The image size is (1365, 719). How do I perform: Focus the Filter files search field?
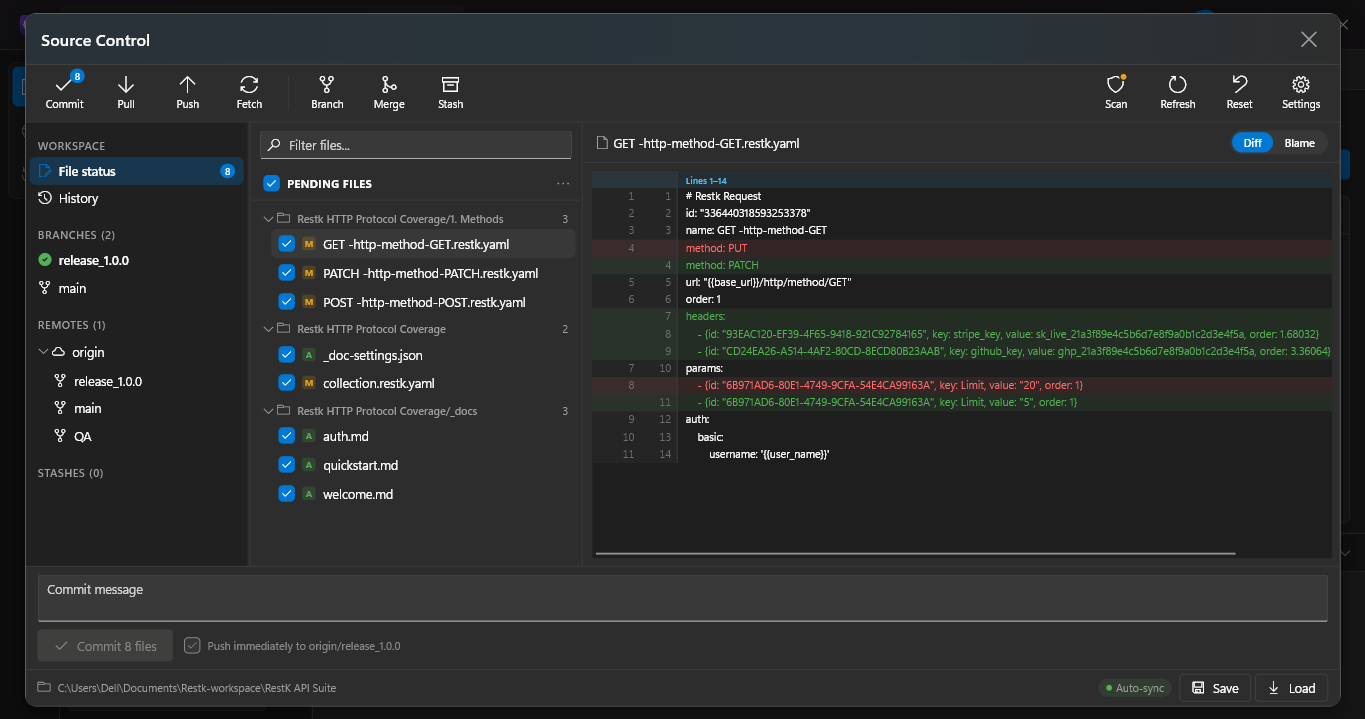pos(416,145)
